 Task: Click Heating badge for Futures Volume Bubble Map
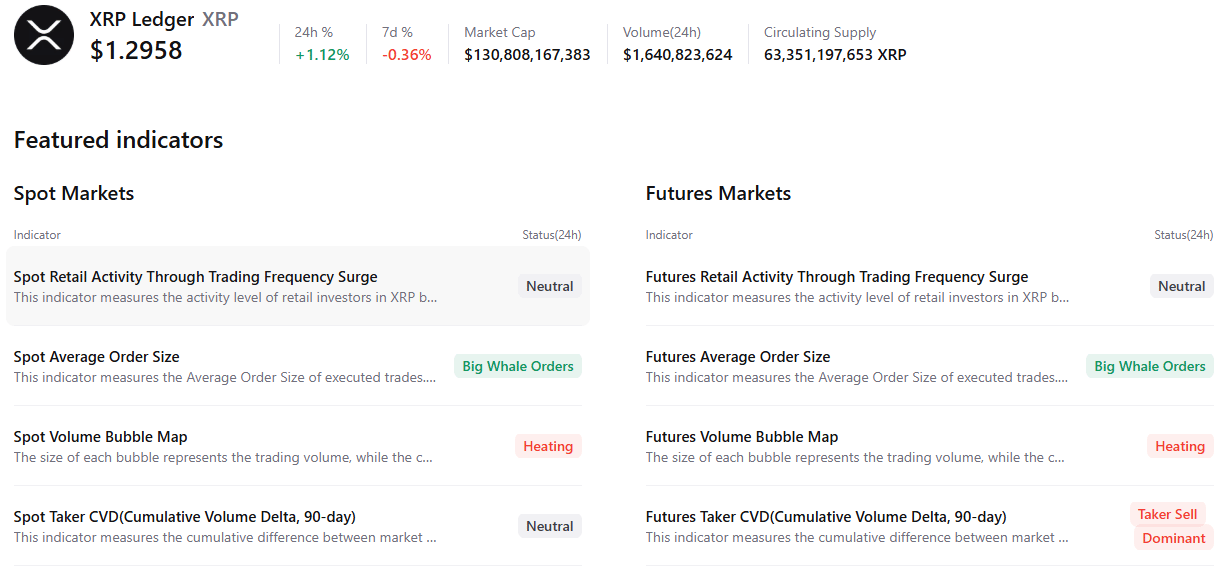click(x=1180, y=446)
